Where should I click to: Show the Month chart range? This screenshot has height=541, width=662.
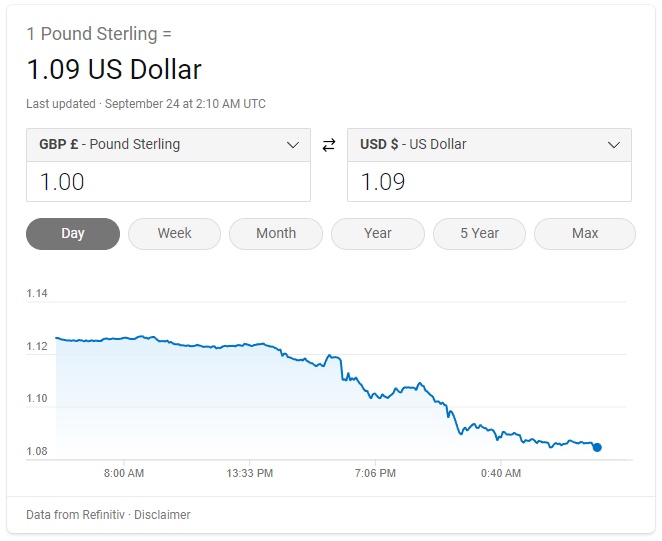[x=276, y=233]
